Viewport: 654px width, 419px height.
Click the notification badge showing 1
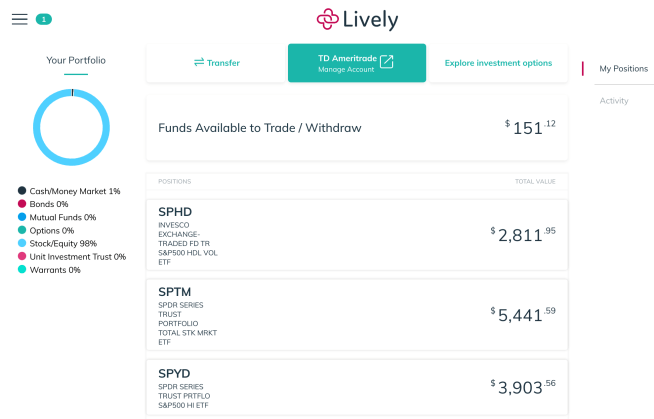tap(44, 19)
